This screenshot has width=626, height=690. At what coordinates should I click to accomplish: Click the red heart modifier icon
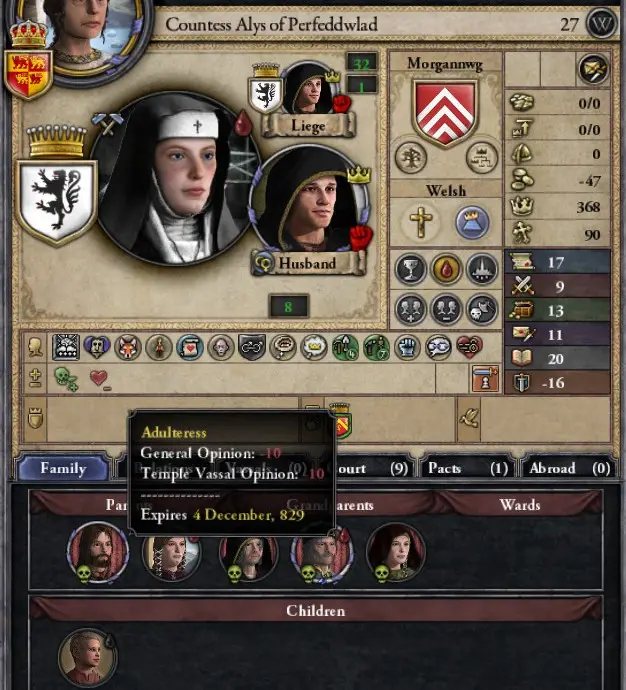(x=100, y=379)
